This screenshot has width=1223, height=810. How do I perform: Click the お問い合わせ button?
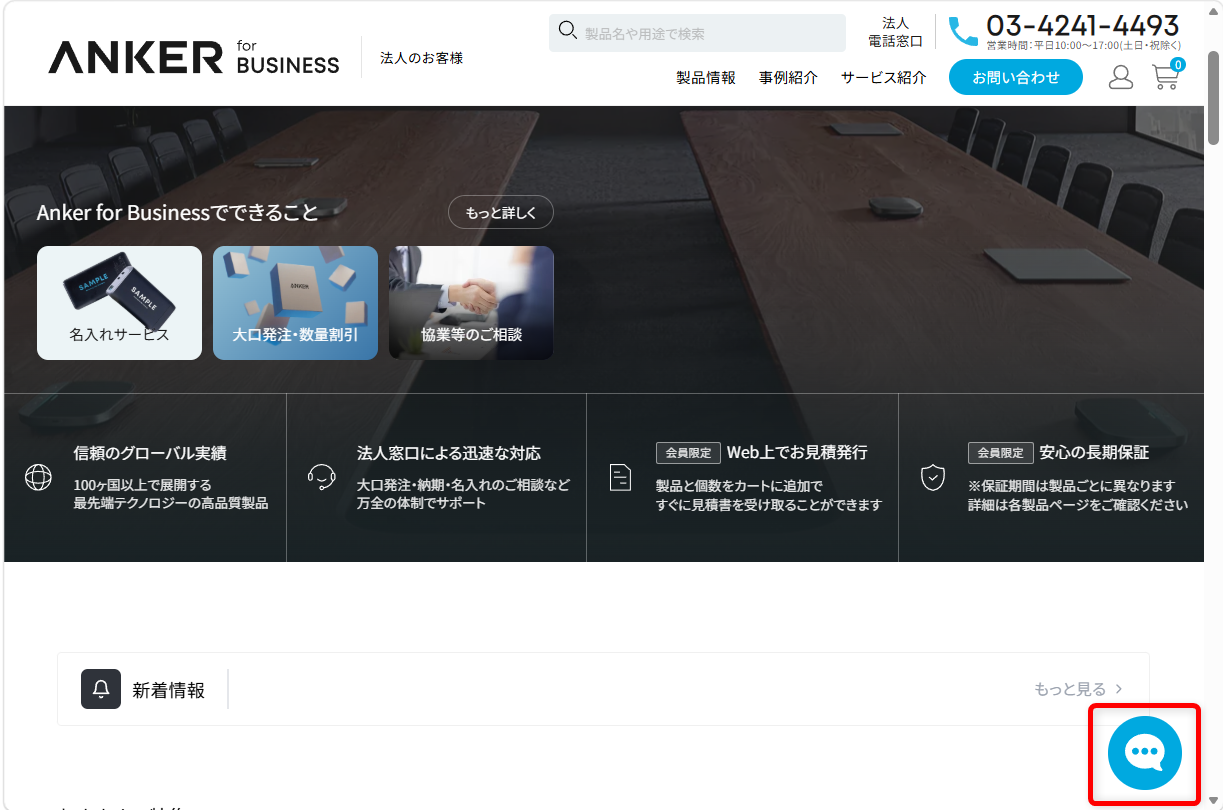[x=1016, y=77]
